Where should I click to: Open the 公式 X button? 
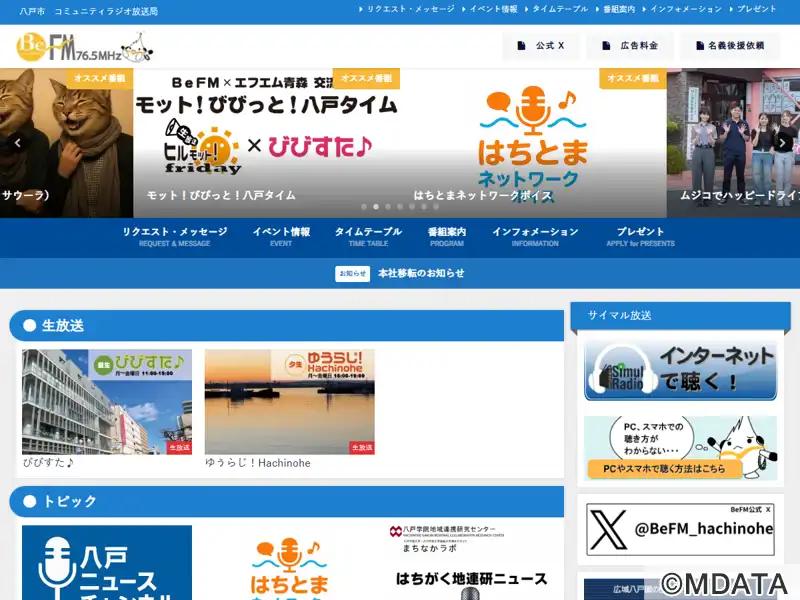point(541,46)
